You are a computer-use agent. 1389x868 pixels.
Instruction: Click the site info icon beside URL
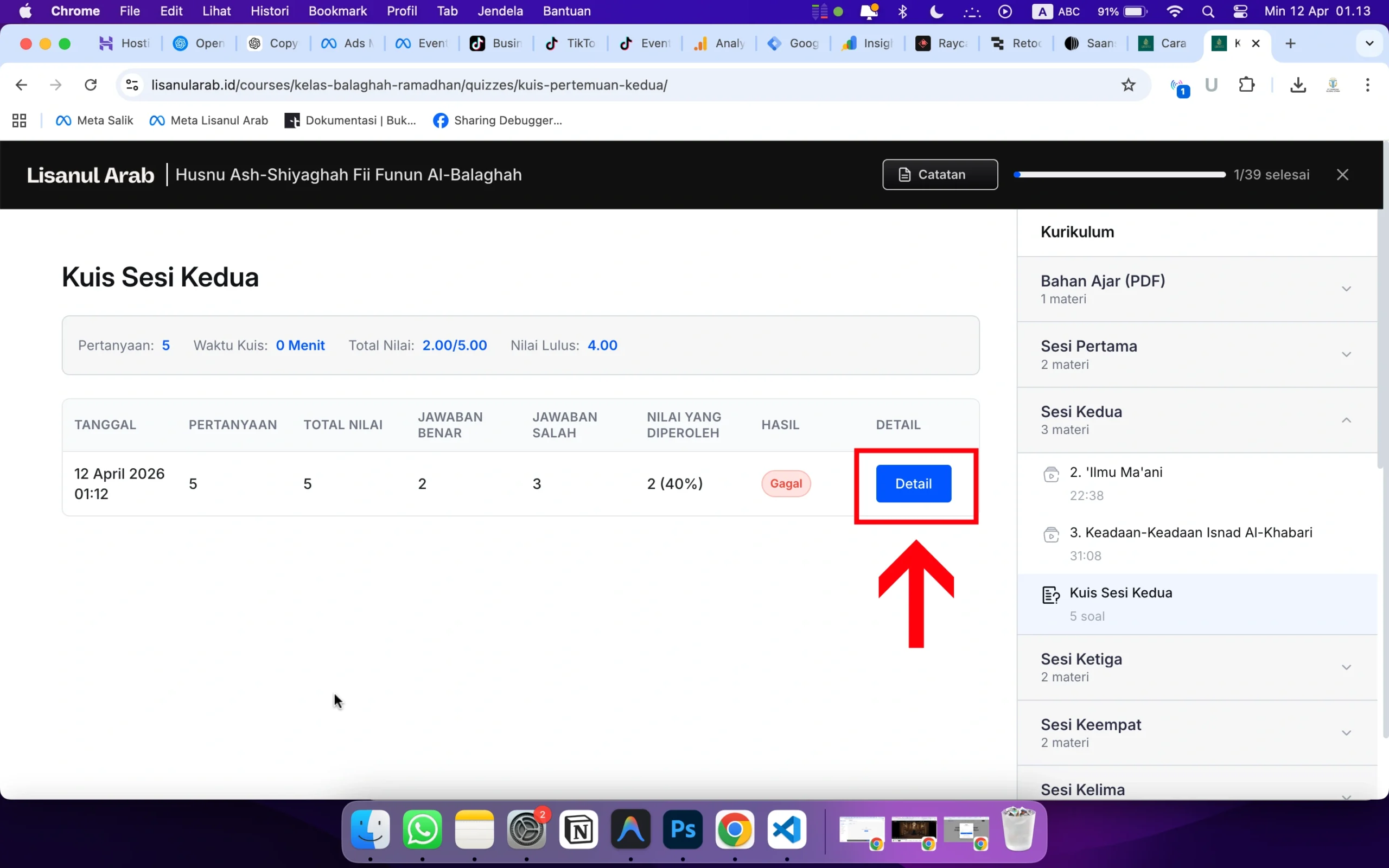[x=132, y=85]
